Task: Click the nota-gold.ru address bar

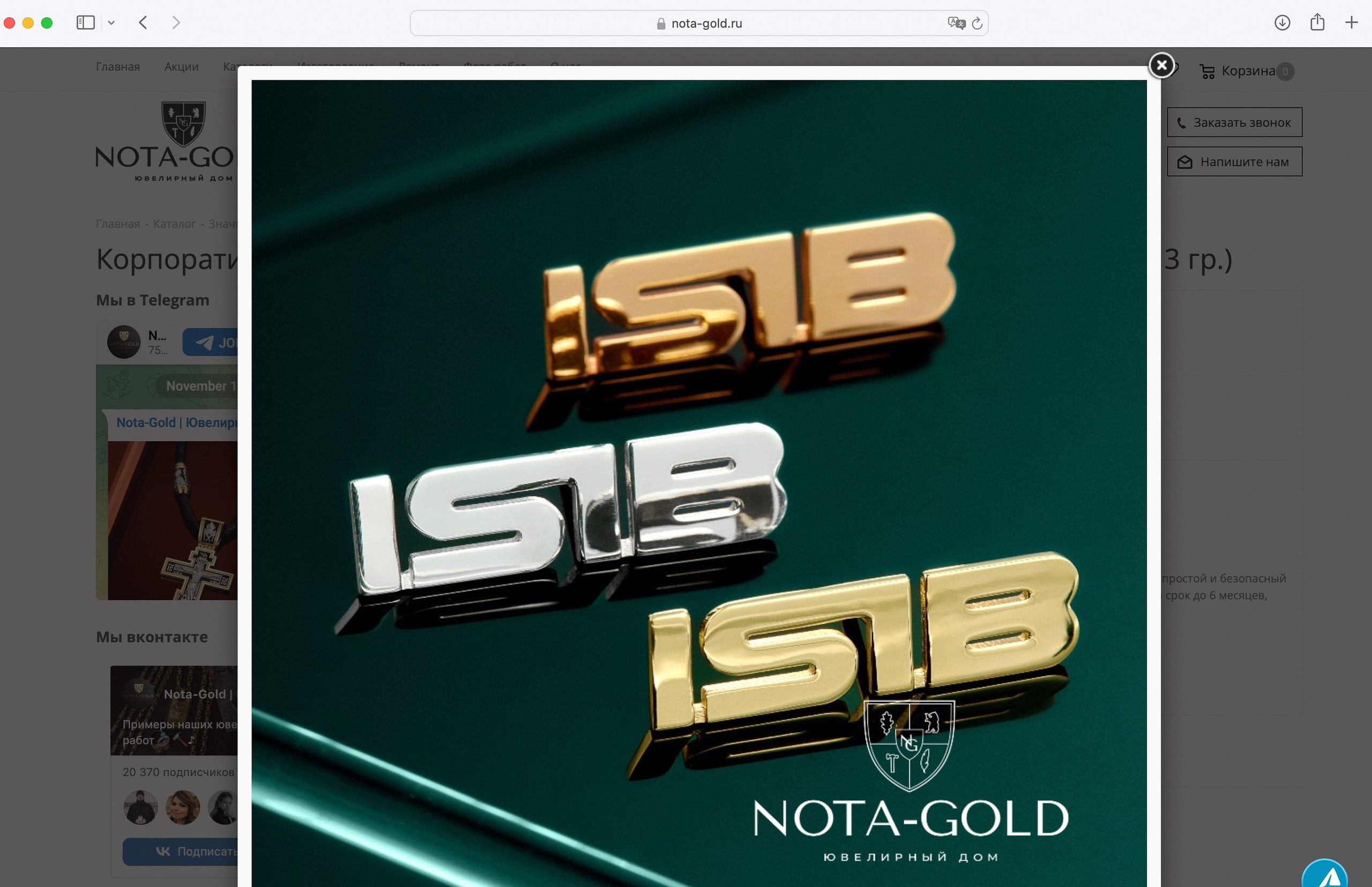Action: point(706,24)
